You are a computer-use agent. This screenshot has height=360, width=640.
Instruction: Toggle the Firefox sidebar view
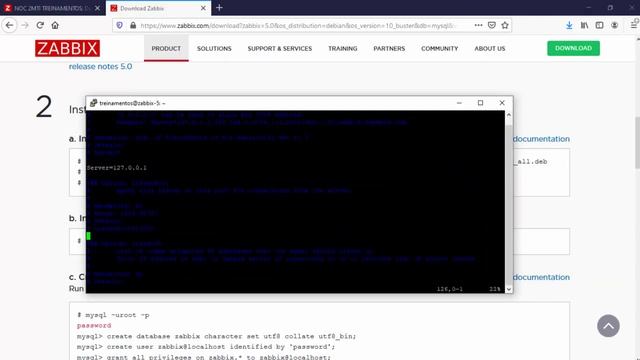[599, 25]
